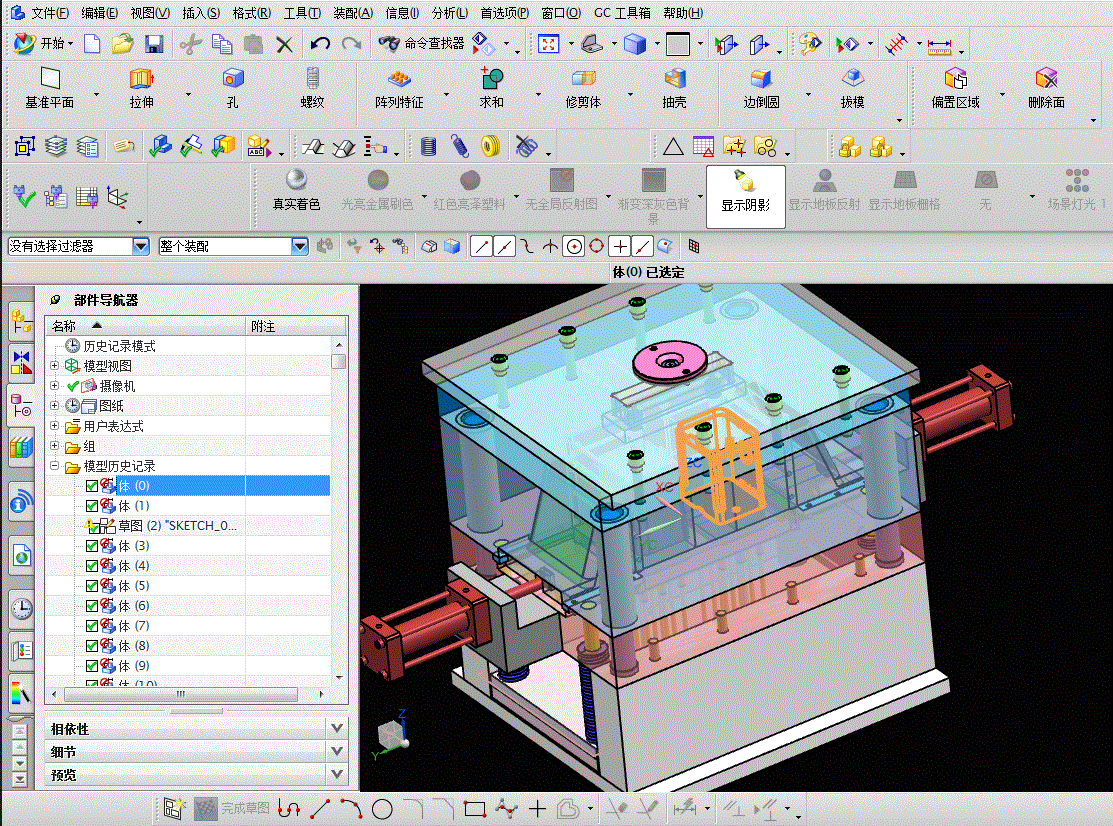1113x826 pixels.
Task: Open the 分析(L) menu
Action: [450, 13]
